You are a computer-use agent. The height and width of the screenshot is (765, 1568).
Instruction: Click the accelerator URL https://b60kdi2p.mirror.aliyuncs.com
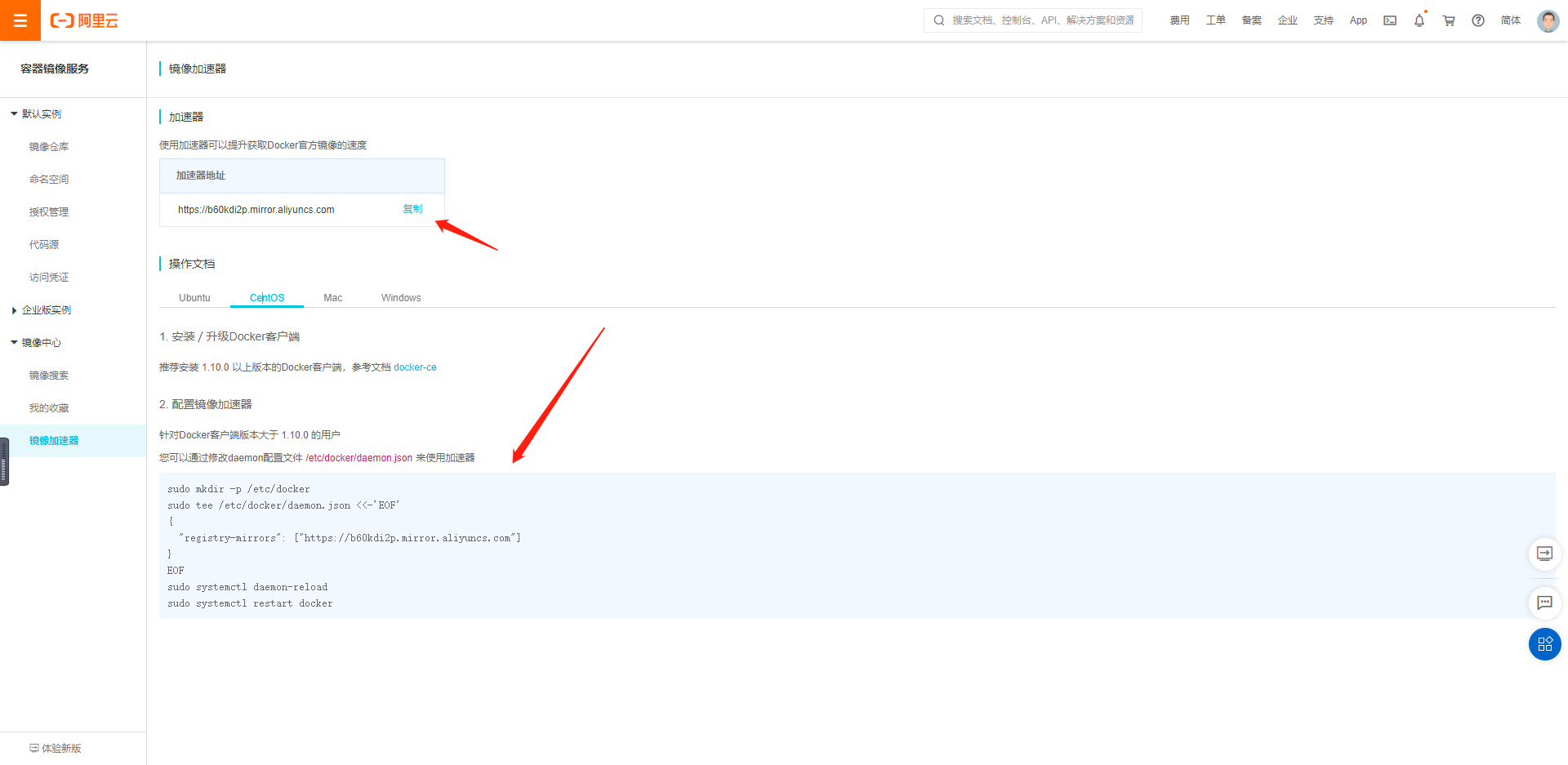[256, 210]
